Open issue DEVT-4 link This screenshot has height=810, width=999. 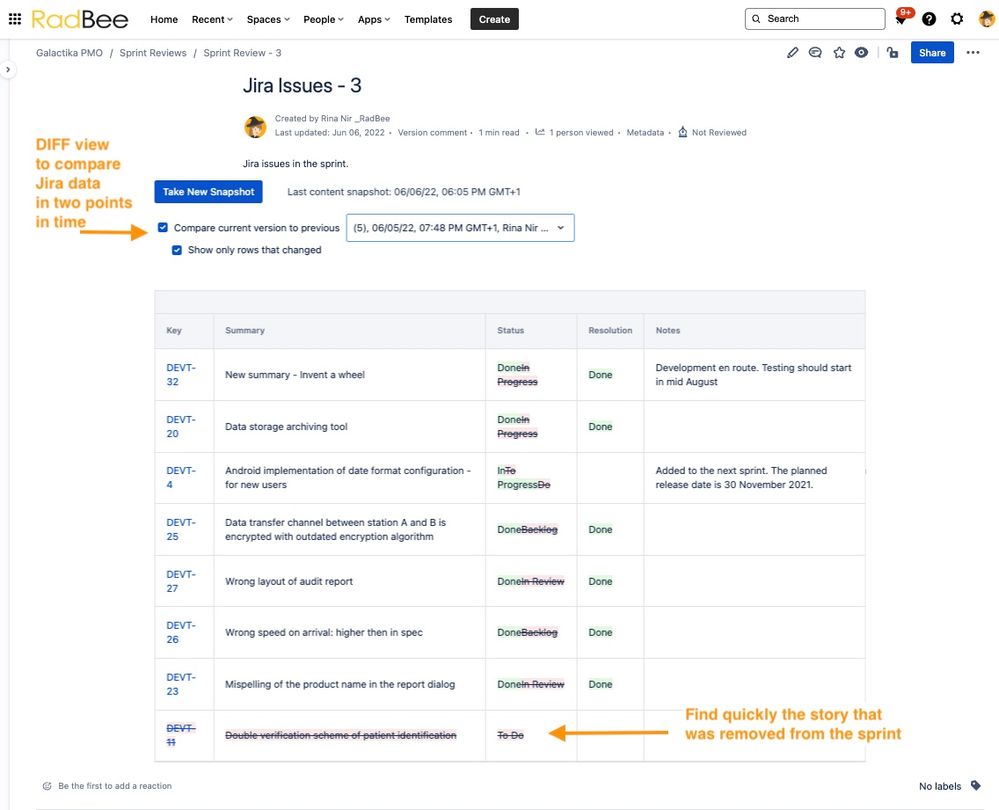181,477
